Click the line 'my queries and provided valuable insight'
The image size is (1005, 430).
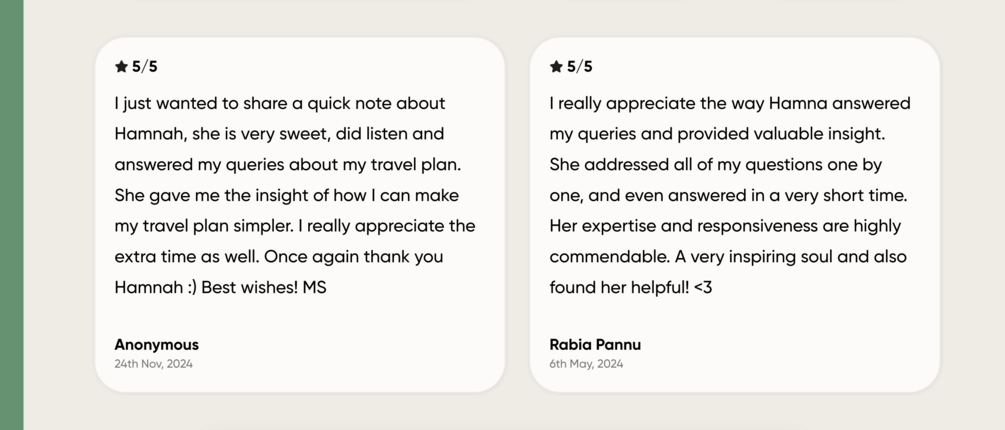click(717, 133)
